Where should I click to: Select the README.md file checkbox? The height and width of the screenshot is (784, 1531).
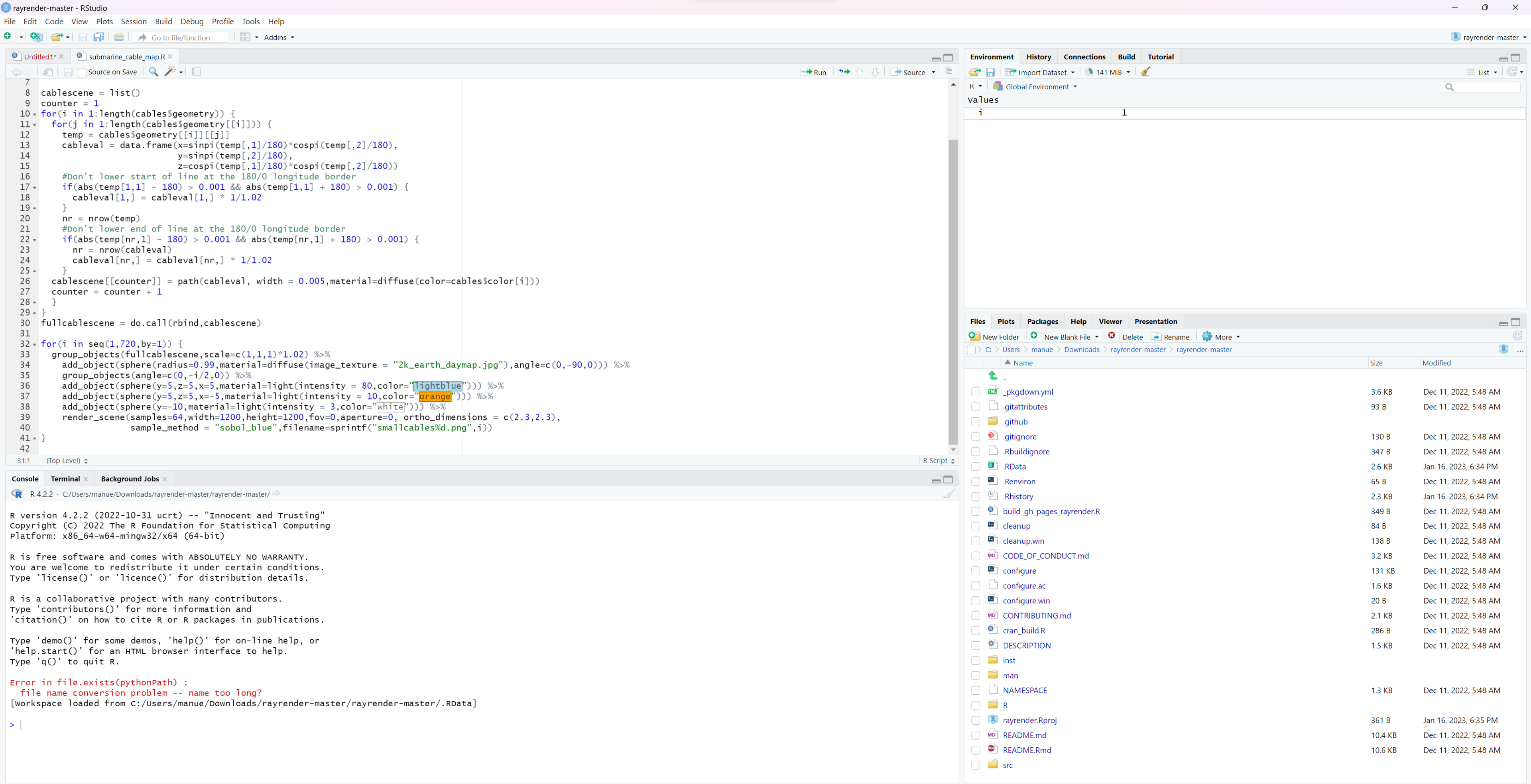(975, 735)
